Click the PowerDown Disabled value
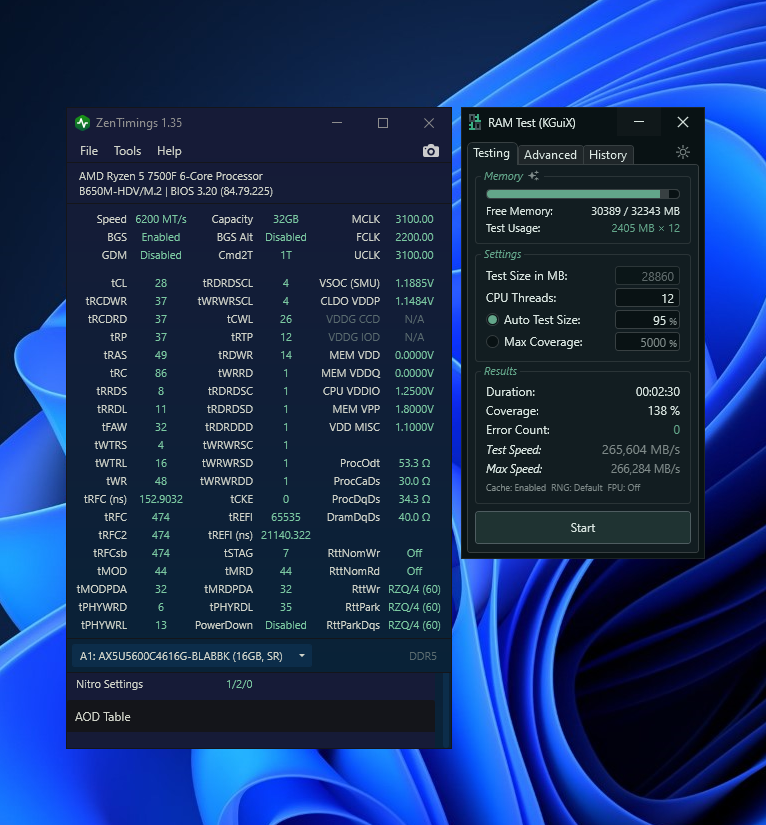The image size is (766, 825). pos(286,625)
